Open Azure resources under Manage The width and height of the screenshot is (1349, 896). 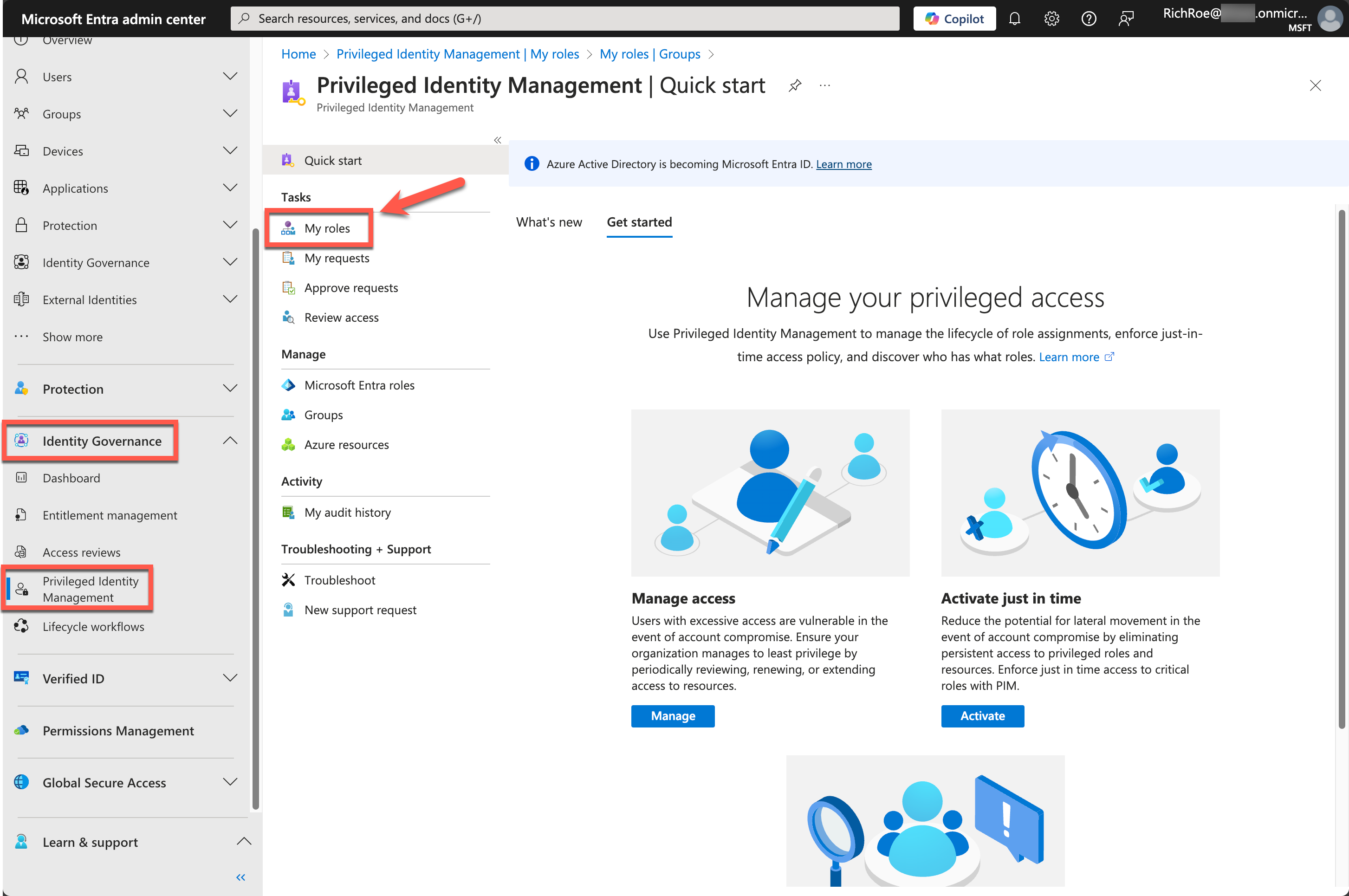pyautogui.click(x=347, y=444)
